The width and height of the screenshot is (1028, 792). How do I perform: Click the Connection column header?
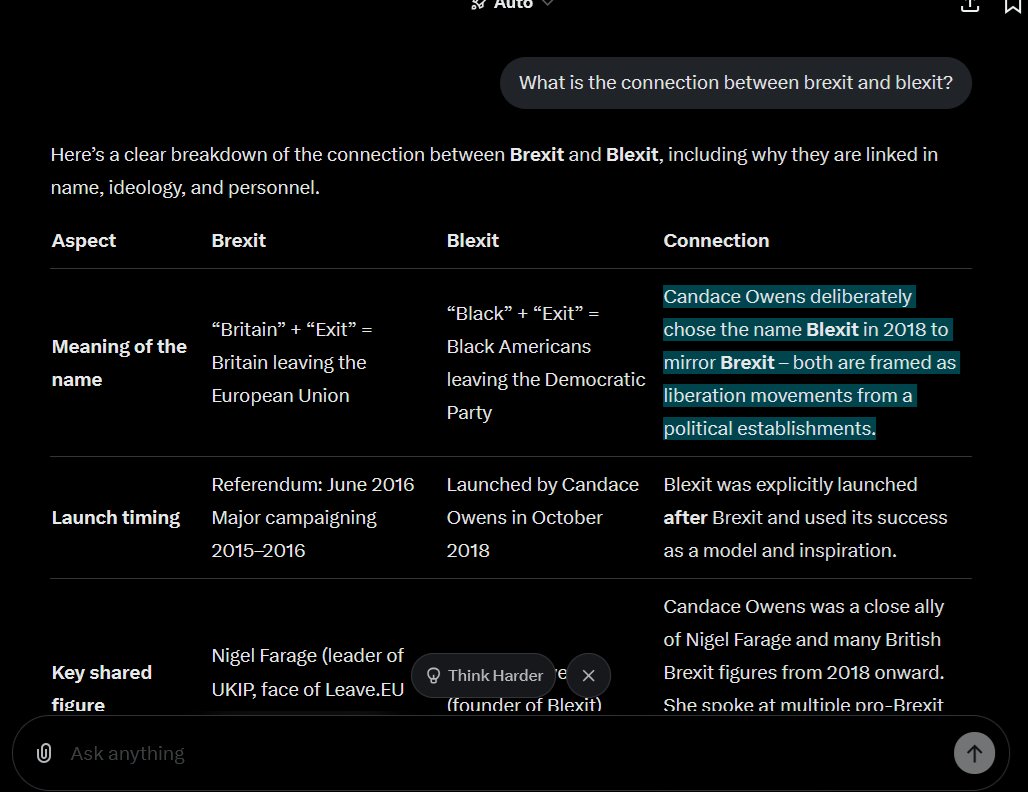716,241
